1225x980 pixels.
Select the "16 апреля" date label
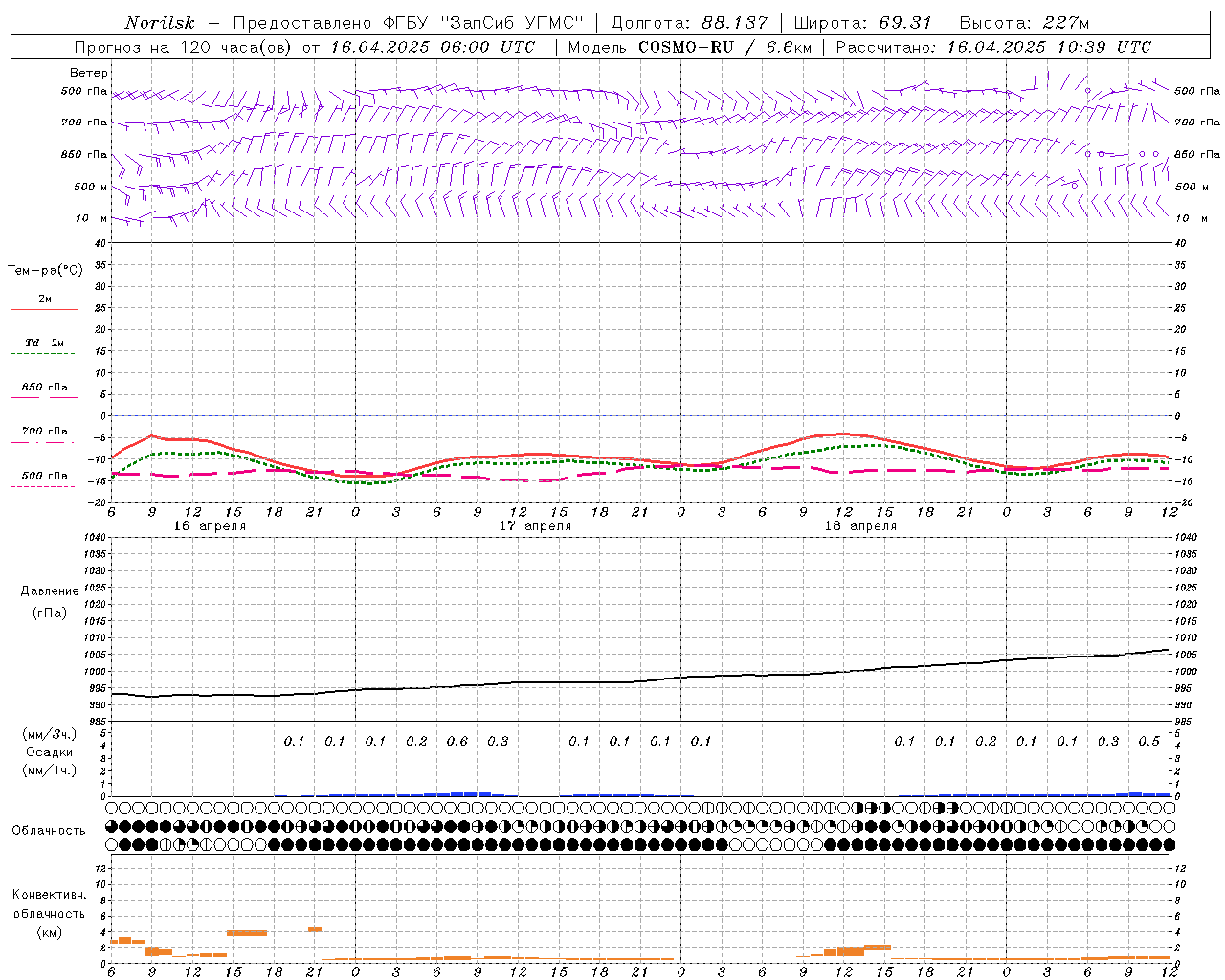pyautogui.click(x=210, y=526)
